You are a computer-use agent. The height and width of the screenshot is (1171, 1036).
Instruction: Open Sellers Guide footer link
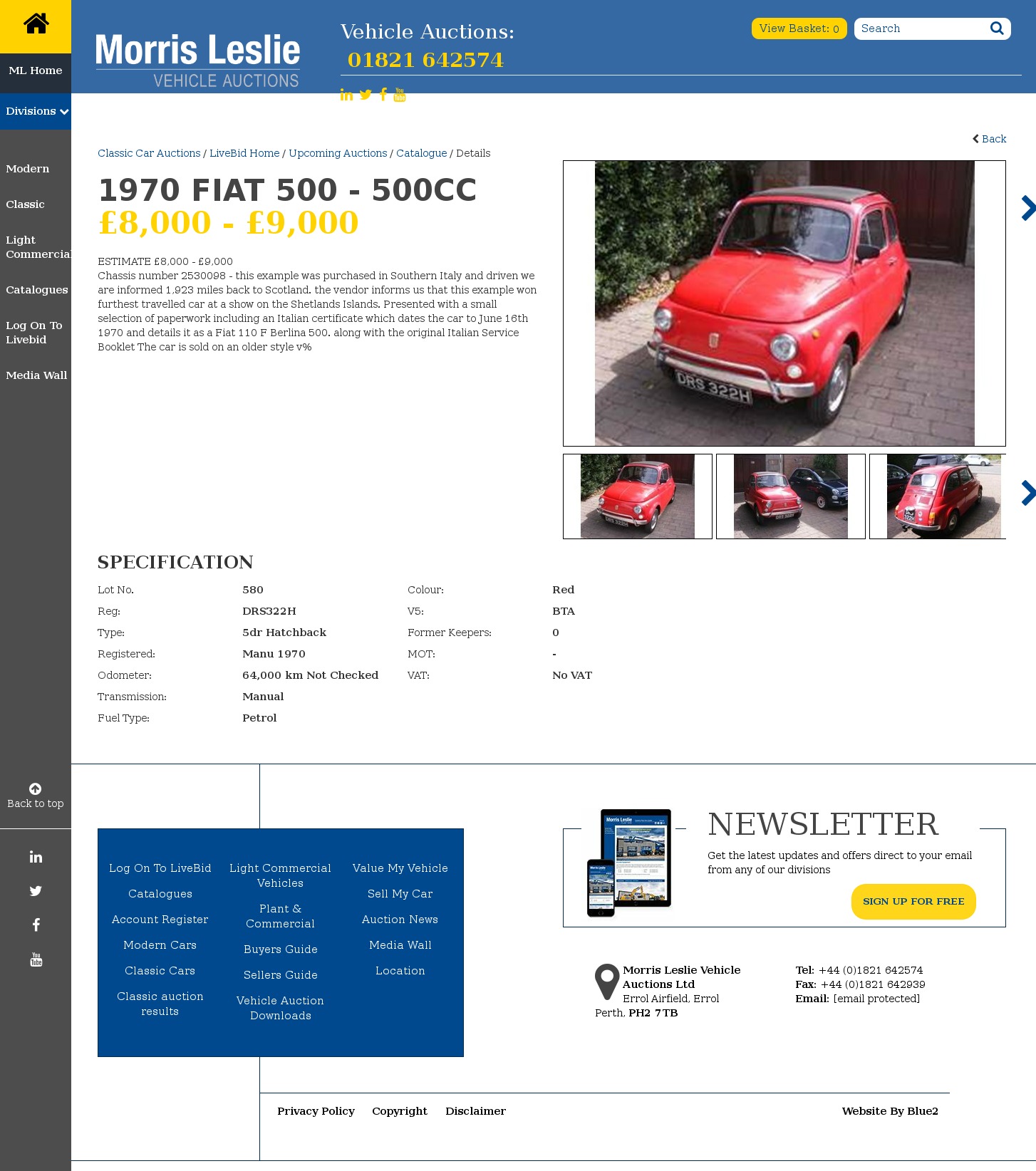point(281,975)
